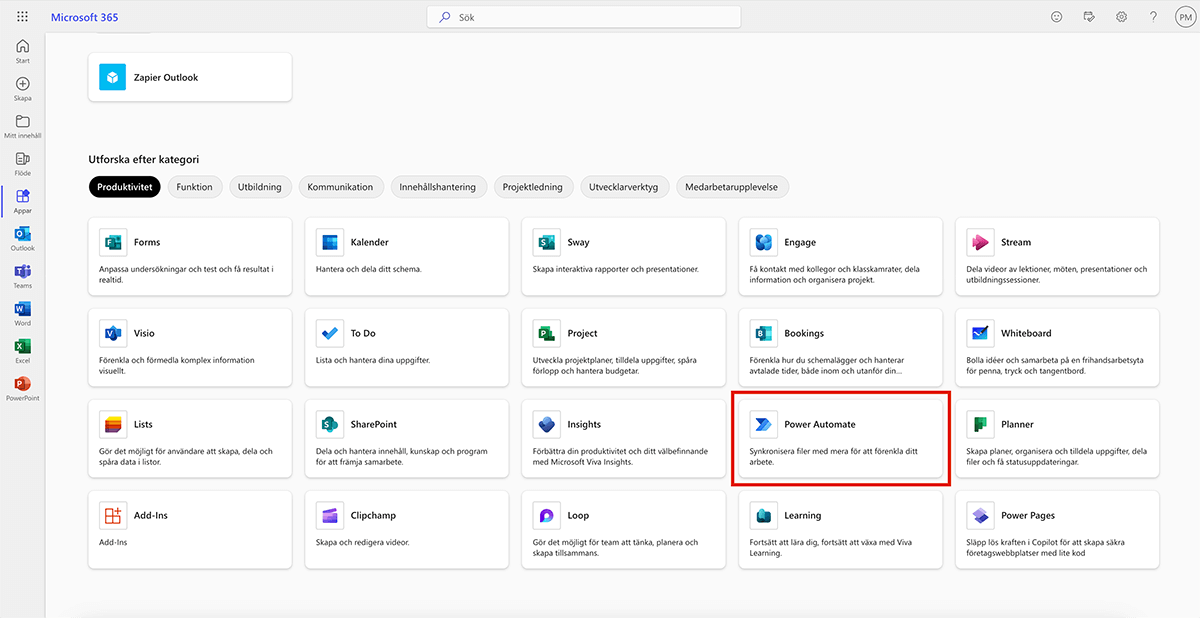Click the Project app icon
Image resolution: width=1200 pixels, height=618 pixels.
[x=546, y=333]
